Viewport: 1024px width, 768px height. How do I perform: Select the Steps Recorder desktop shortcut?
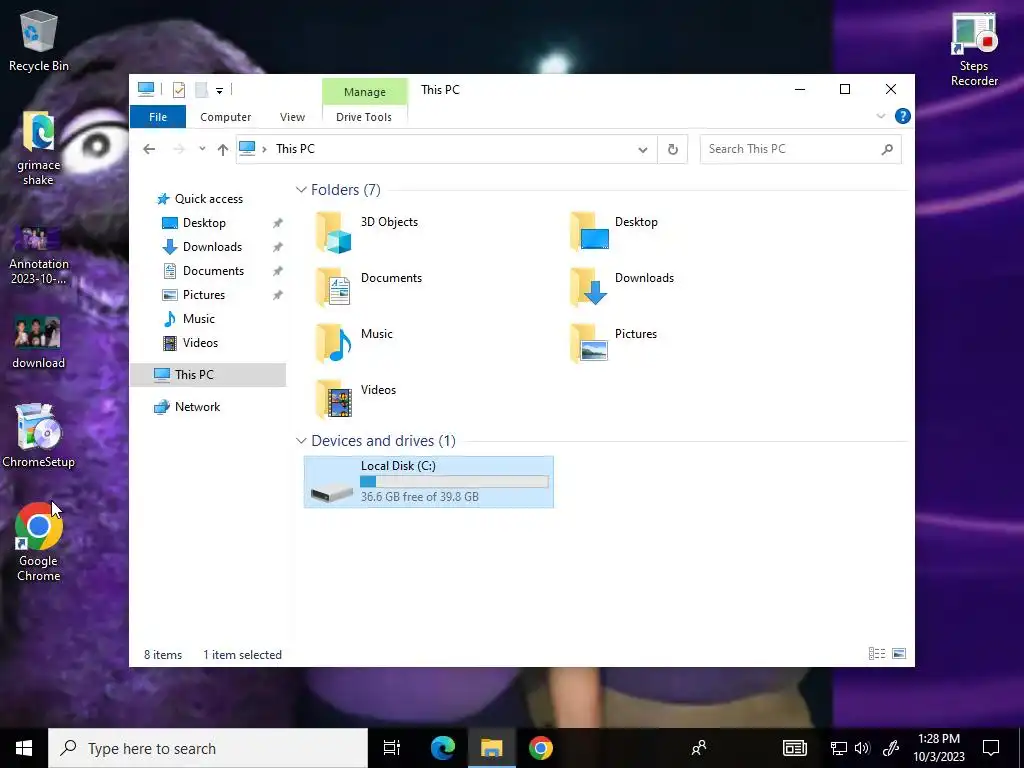[974, 50]
